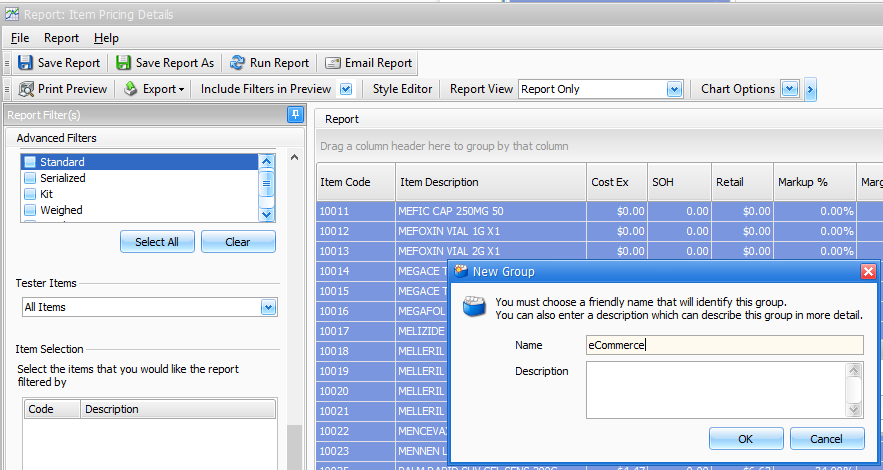Screen dimensions: 883x470
Task: Check the Serialized item type checkbox
Action: 30,178
